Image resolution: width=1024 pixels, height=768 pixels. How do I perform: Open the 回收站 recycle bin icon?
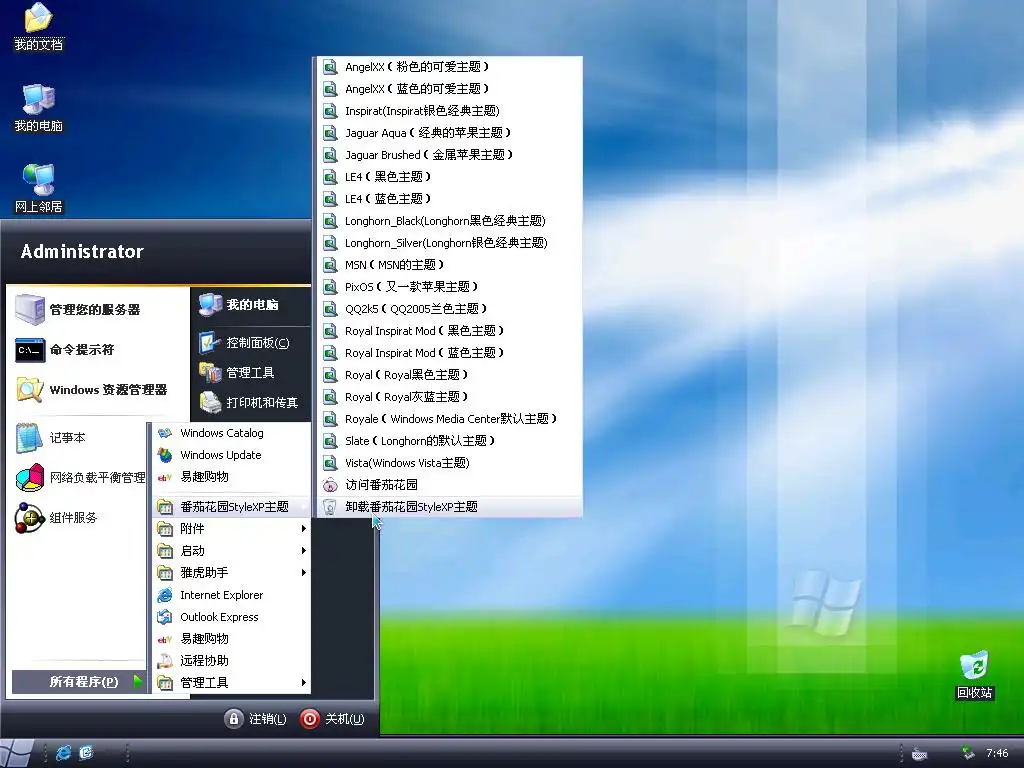coord(974,675)
